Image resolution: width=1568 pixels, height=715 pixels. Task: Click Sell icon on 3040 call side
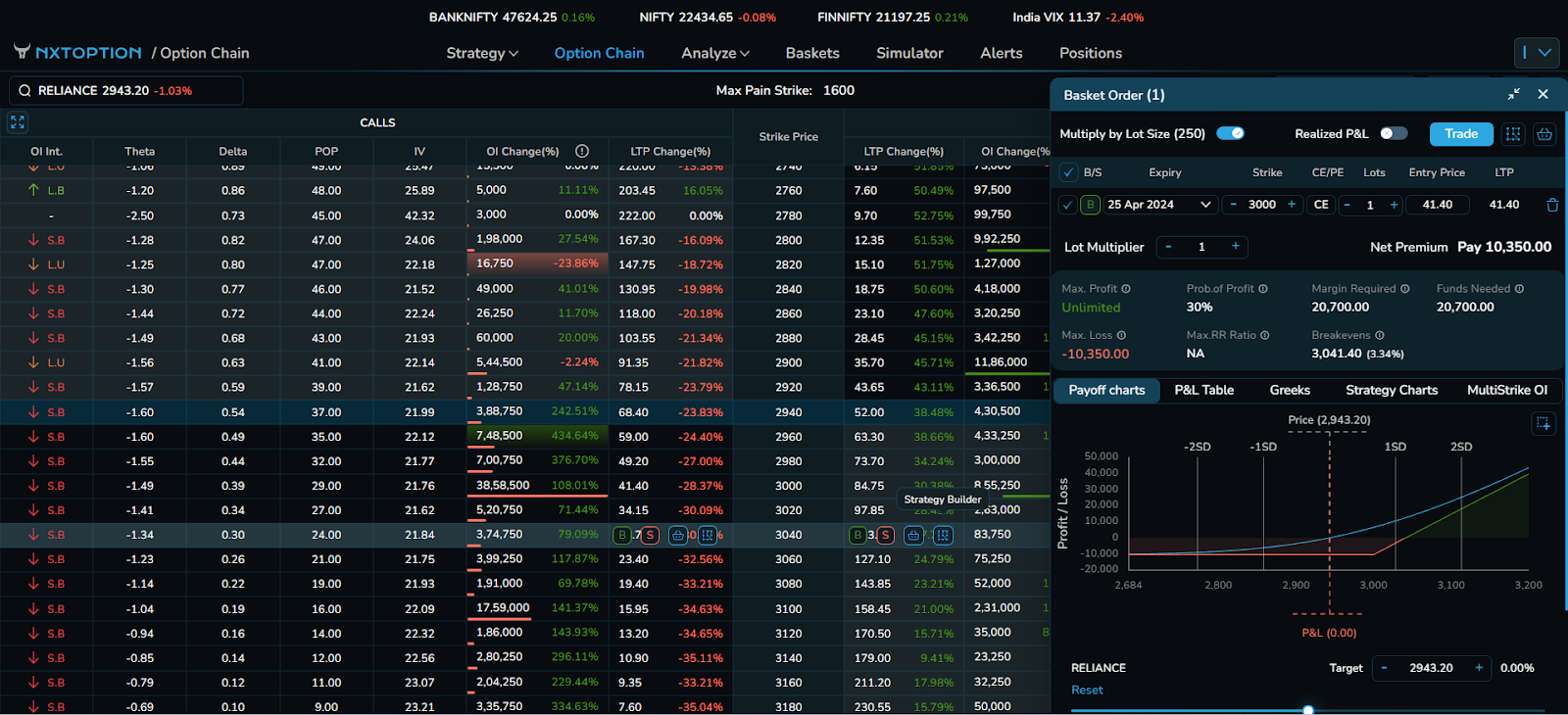pyautogui.click(x=650, y=535)
